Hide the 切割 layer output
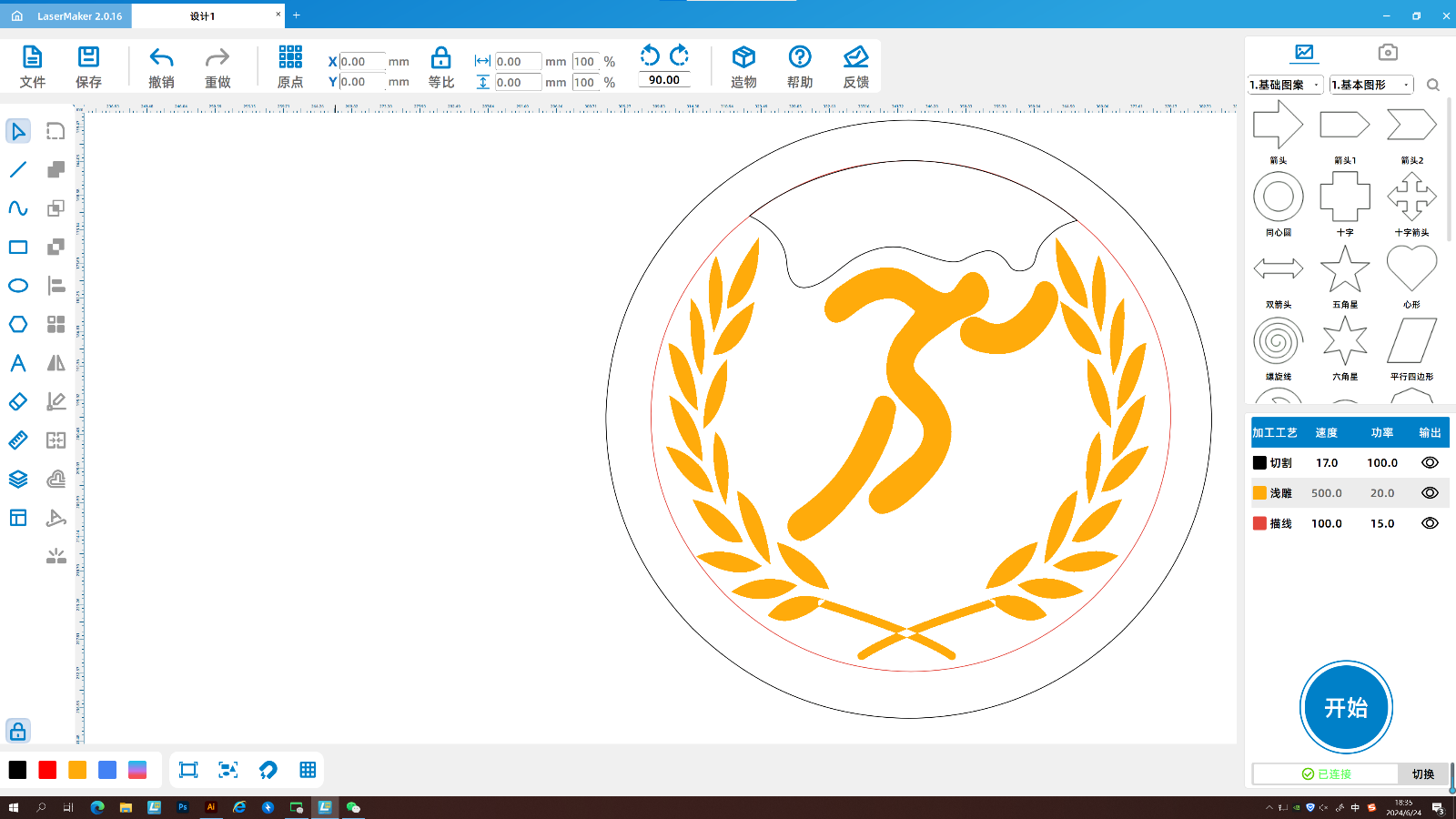Viewport: 1456px width, 819px height. point(1430,463)
